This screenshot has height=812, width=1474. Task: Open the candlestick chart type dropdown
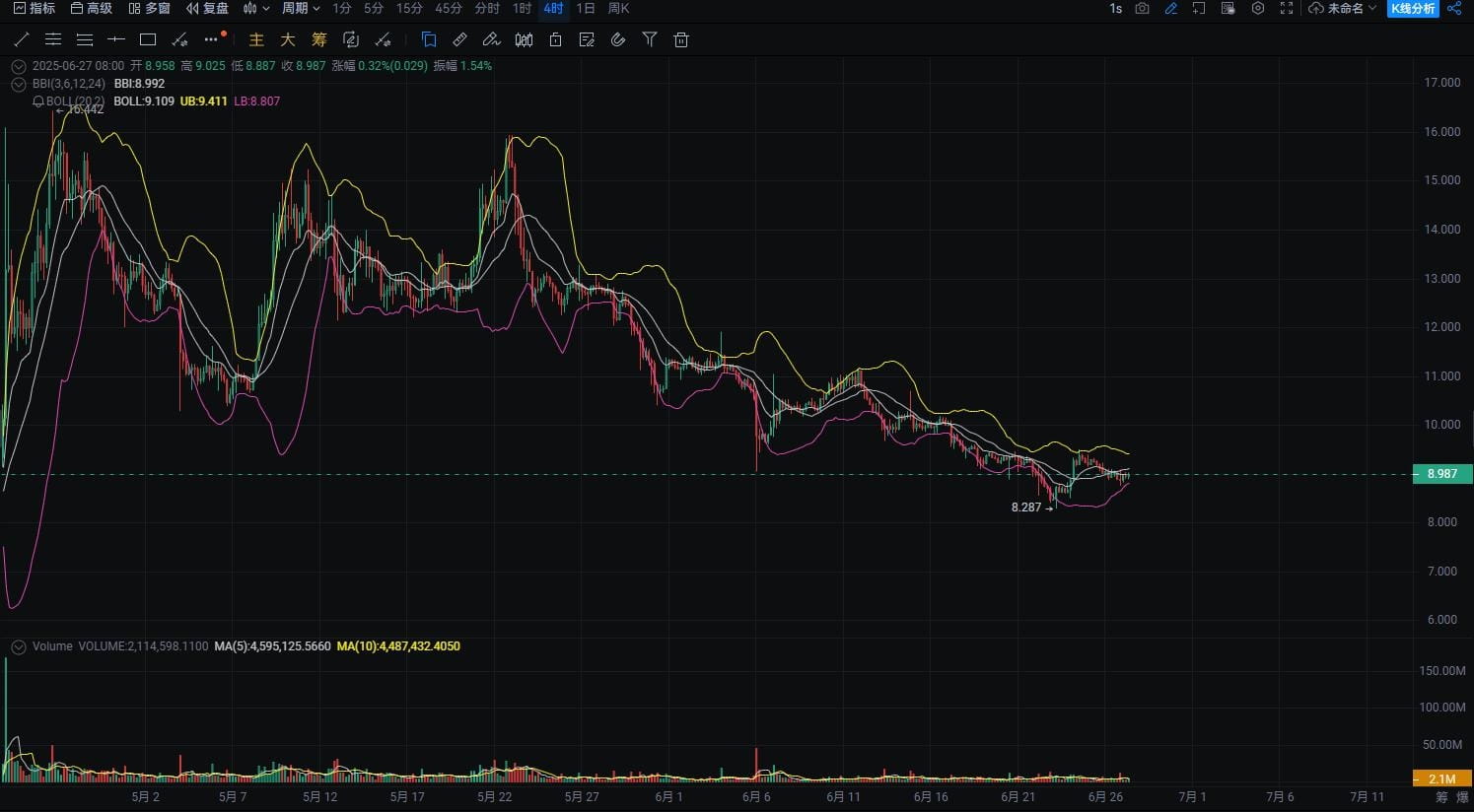coord(256,8)
